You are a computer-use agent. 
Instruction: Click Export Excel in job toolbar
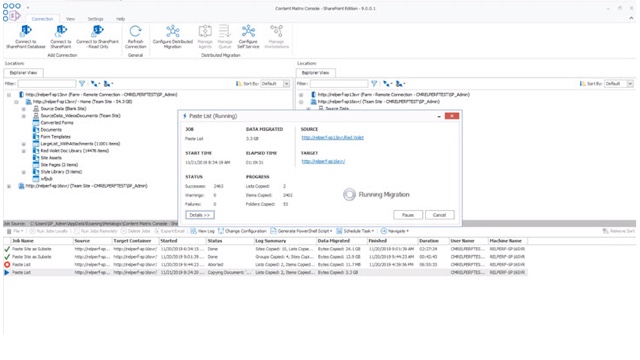coord(169,231)
